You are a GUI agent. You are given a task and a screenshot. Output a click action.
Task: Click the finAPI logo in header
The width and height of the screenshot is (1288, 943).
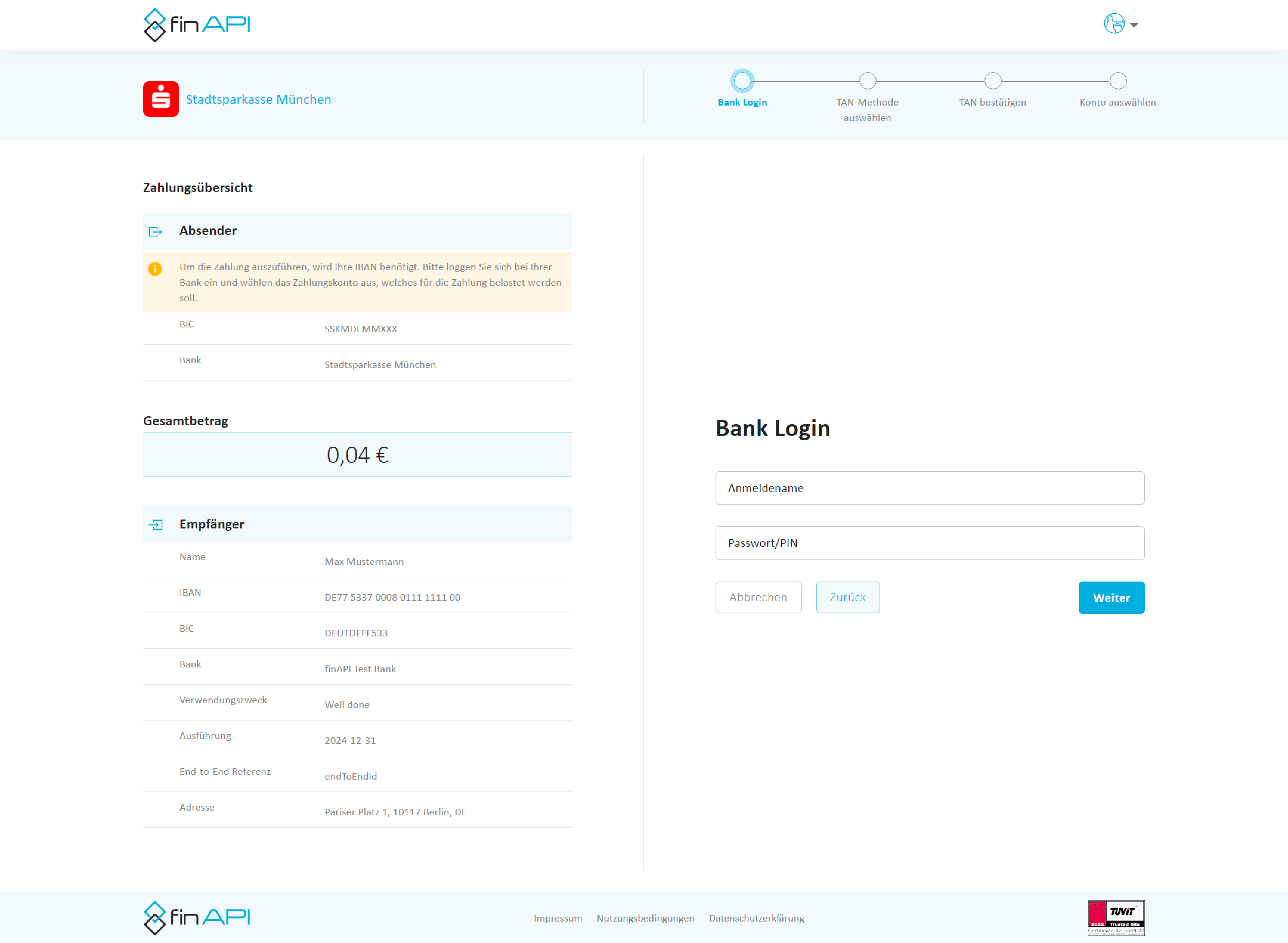pyautogui.click(x=197, y=24)
